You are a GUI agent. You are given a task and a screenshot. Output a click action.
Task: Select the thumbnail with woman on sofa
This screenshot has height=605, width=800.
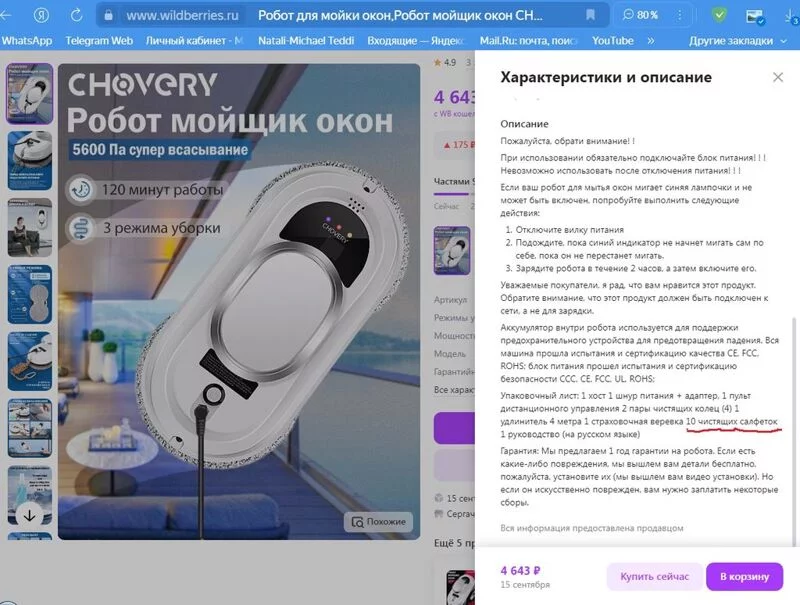point(30,228)
